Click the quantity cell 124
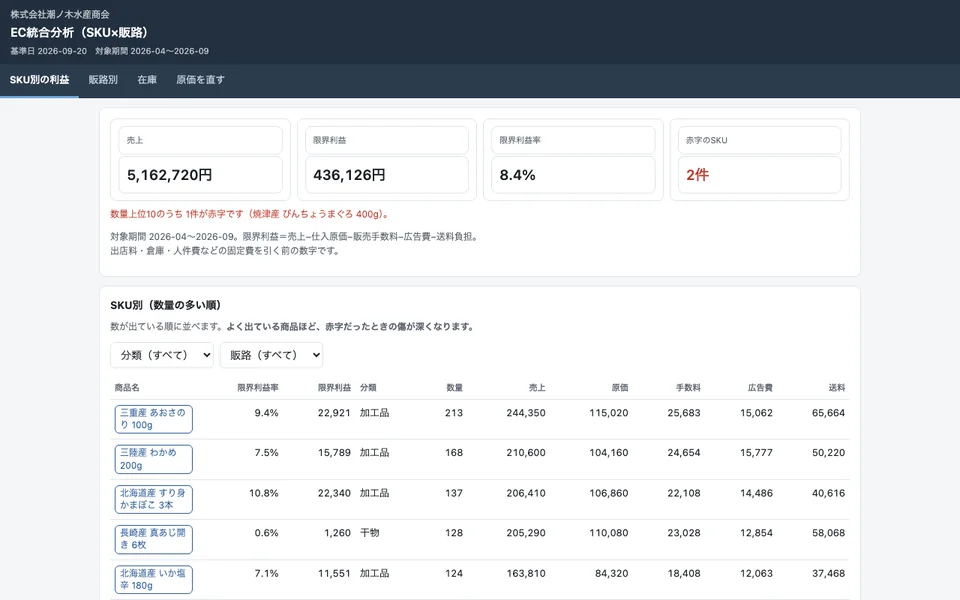 coord(454,573)
